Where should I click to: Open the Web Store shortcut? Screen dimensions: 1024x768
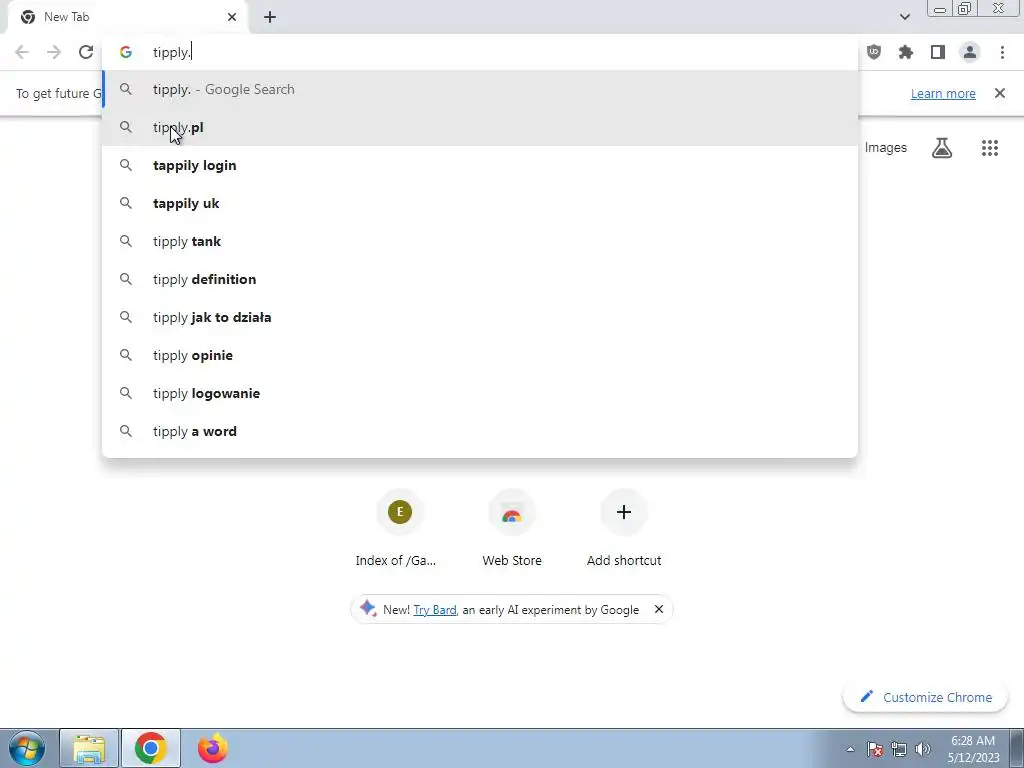tap(512, 529)
